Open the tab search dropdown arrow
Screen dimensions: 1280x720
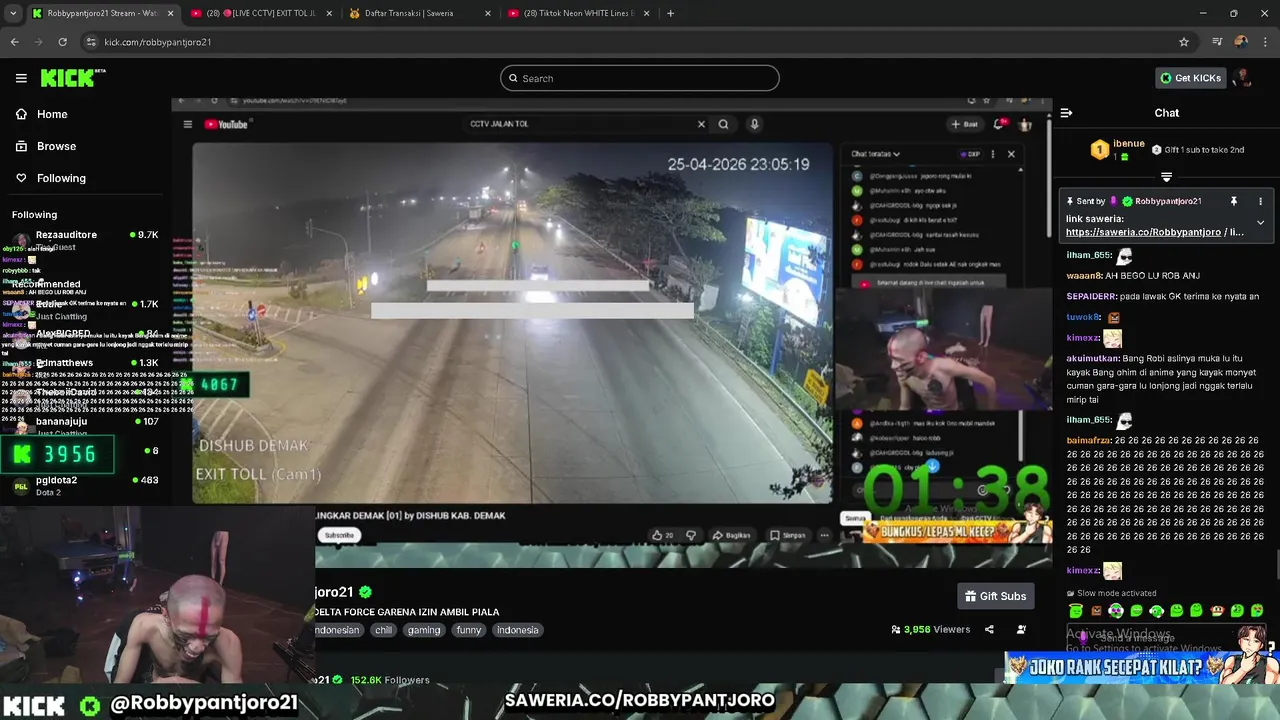[13, 13]
